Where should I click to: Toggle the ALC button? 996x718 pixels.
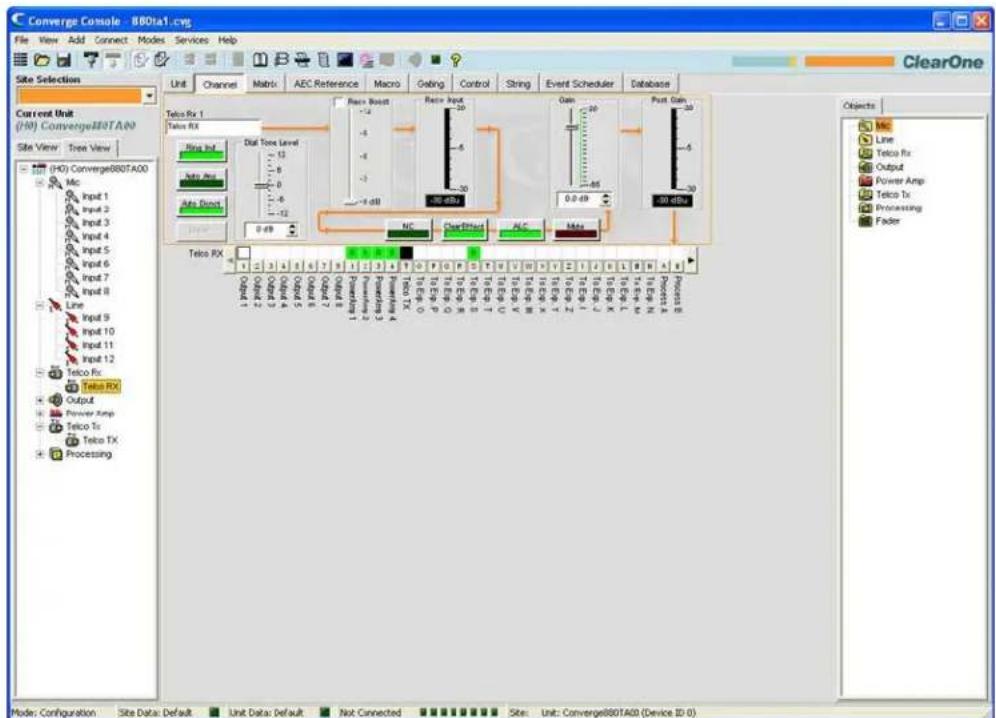520,229
